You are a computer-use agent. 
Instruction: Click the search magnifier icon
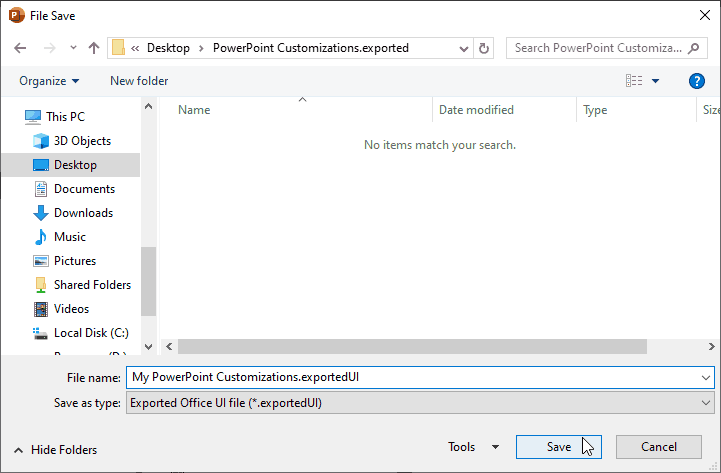693,48
